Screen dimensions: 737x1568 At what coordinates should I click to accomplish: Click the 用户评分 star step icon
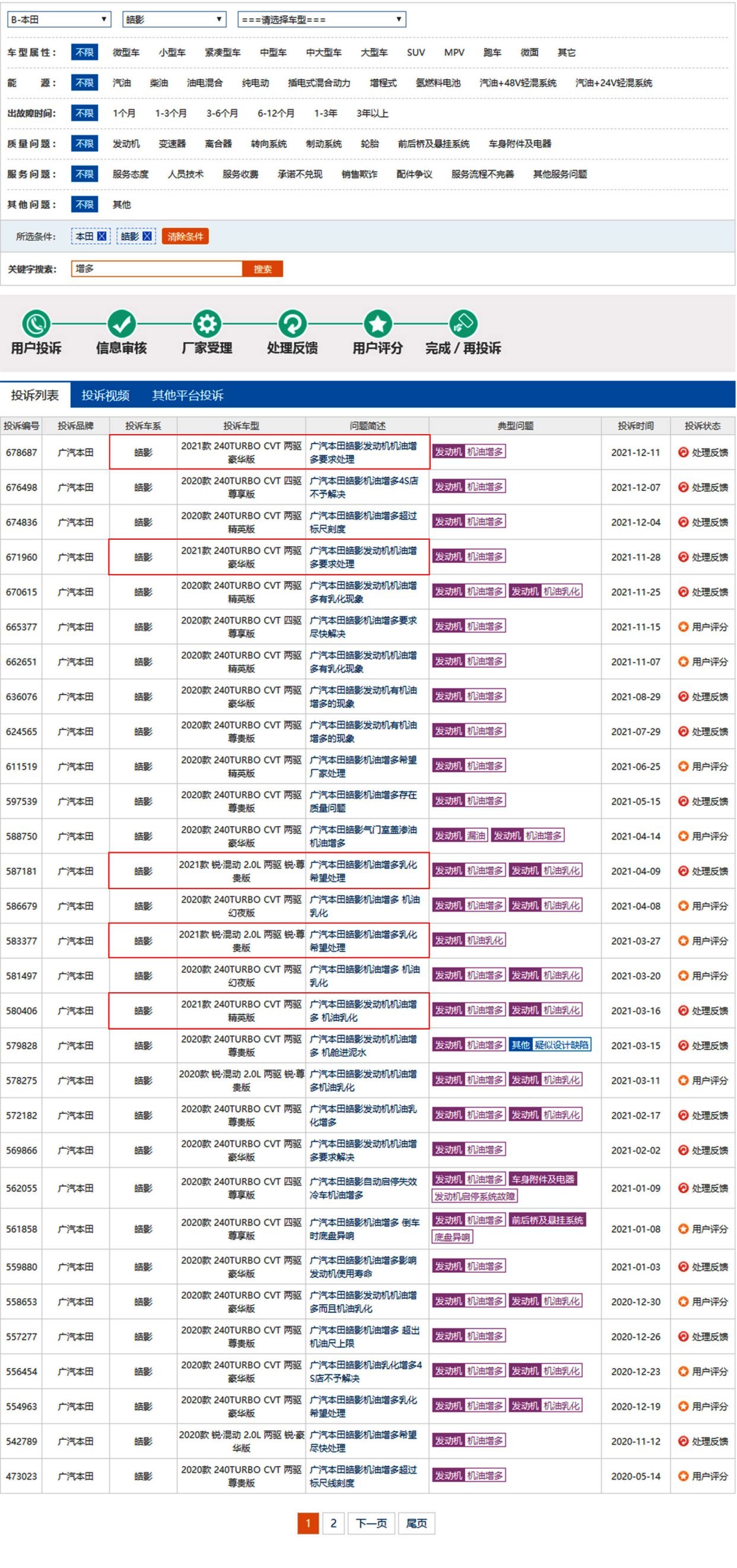pos(377,323)
